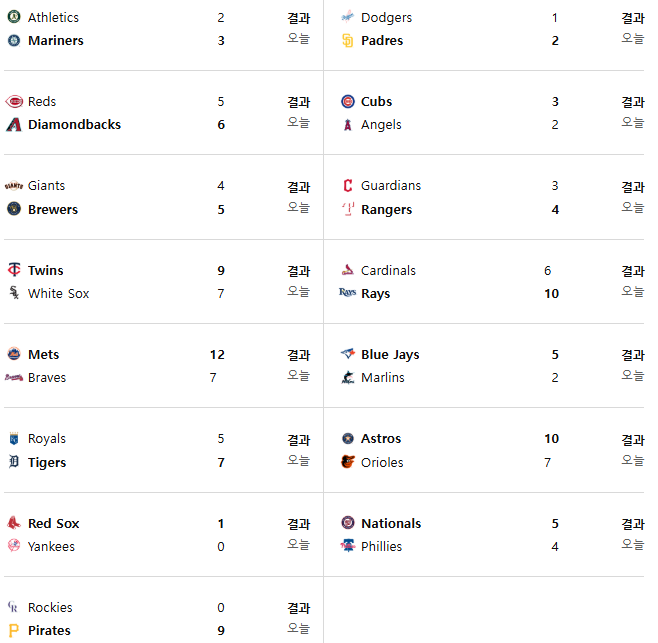
Task: Click the Brewers team logo
Action: coord(14,210)
